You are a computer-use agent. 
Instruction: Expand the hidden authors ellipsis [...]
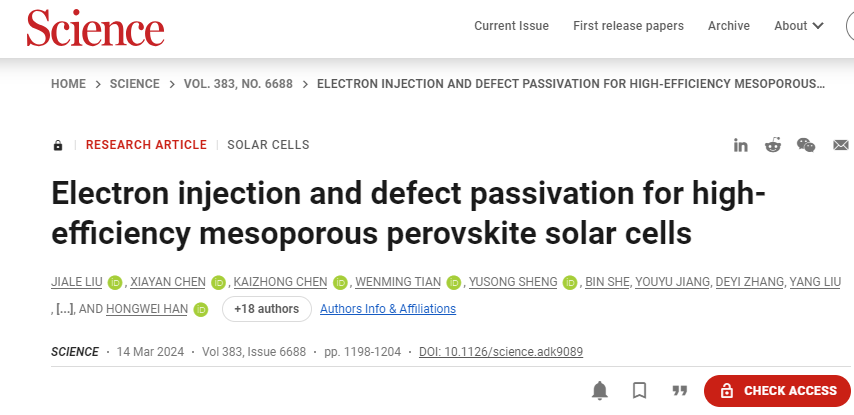point(65,309)
